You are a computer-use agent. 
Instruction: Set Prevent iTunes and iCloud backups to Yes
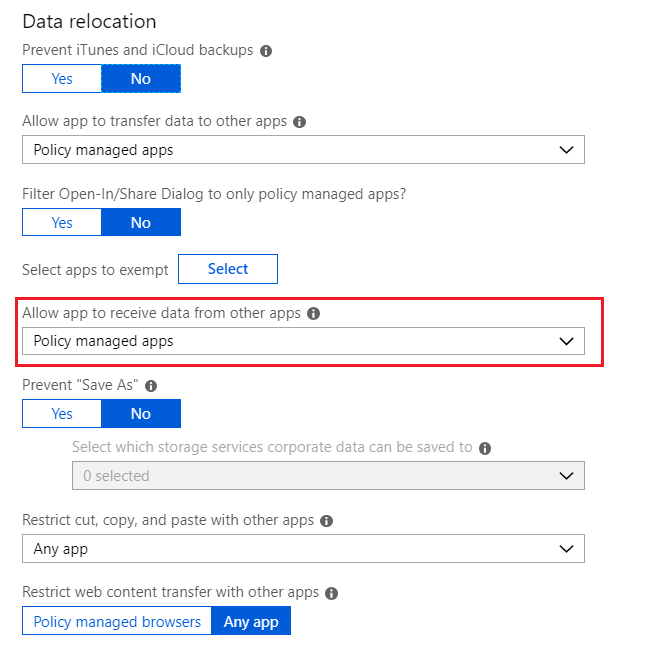click(62, 78)
